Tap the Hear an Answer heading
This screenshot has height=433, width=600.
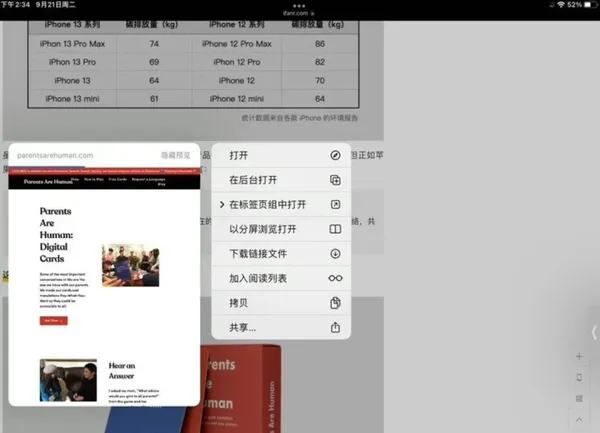click(x=122, y=371)
